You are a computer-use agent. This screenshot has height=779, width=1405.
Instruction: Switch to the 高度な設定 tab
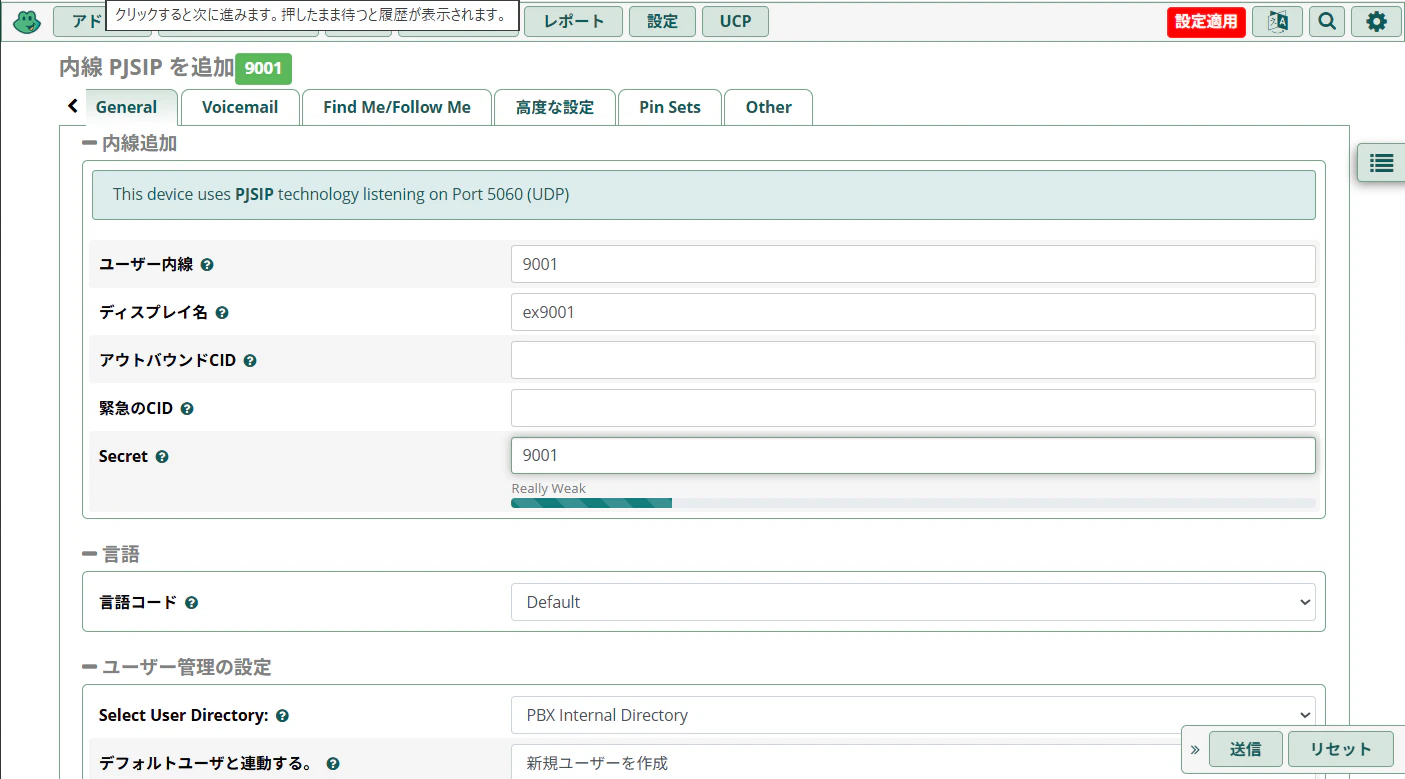555,107
